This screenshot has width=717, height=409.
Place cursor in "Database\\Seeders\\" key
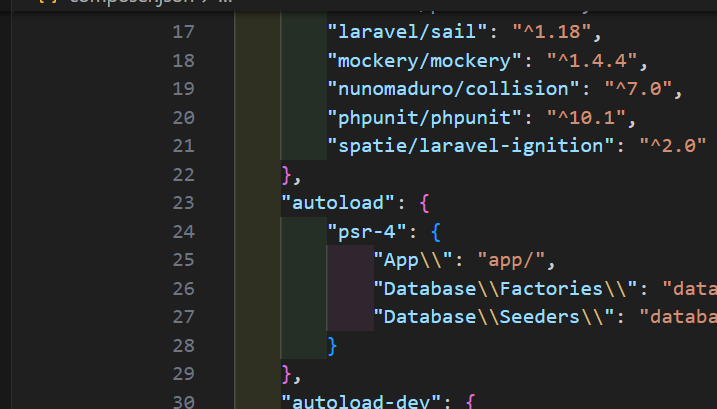[494, 317]
